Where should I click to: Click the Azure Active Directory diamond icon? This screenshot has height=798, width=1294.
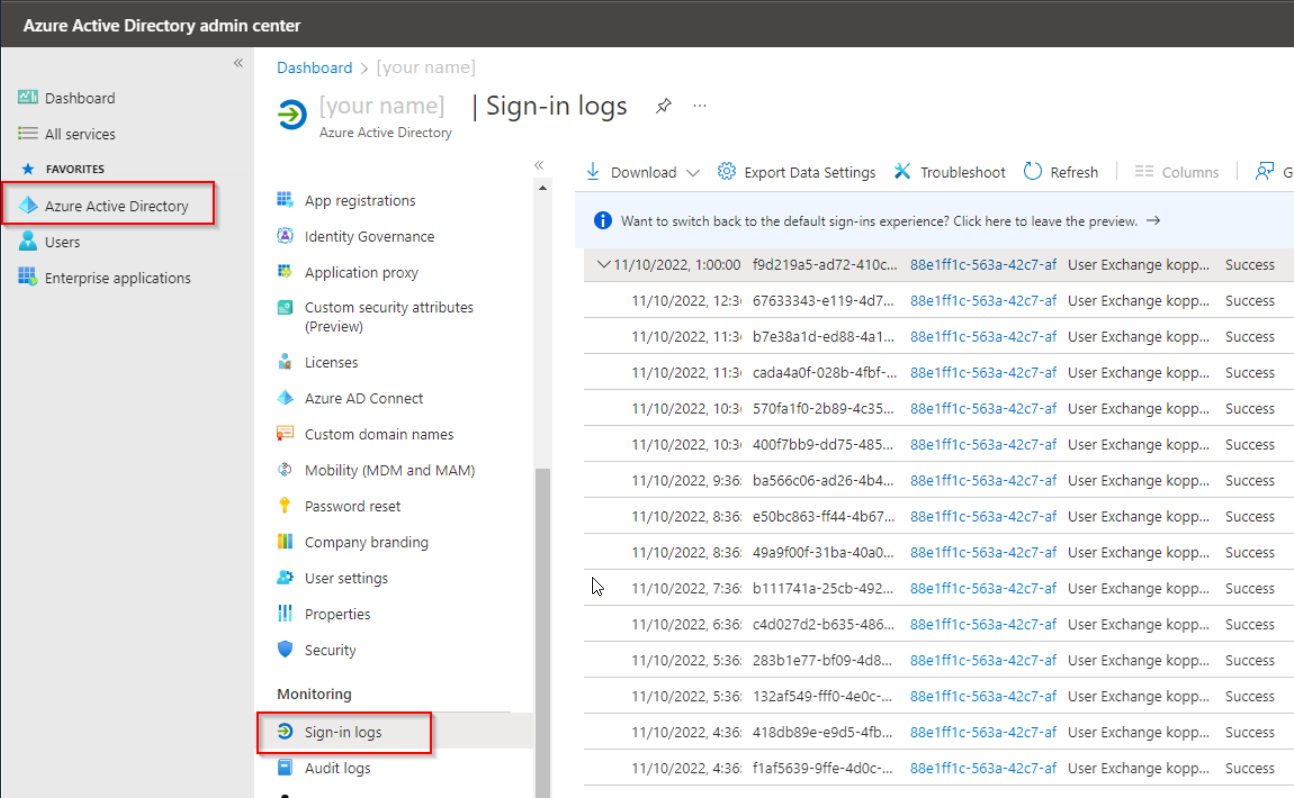28,205
